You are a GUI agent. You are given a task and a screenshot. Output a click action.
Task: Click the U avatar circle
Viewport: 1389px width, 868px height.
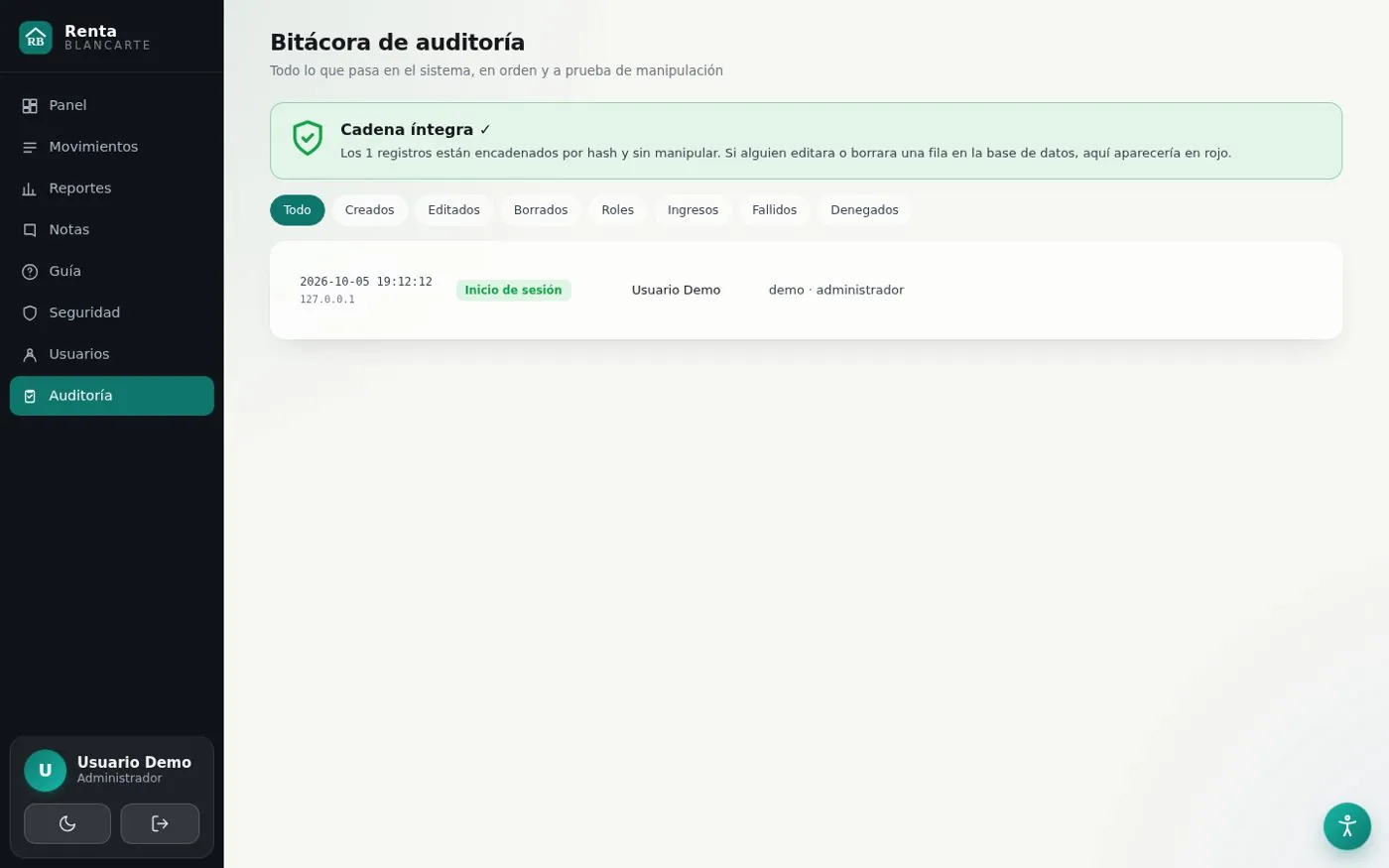click(45, 771)
